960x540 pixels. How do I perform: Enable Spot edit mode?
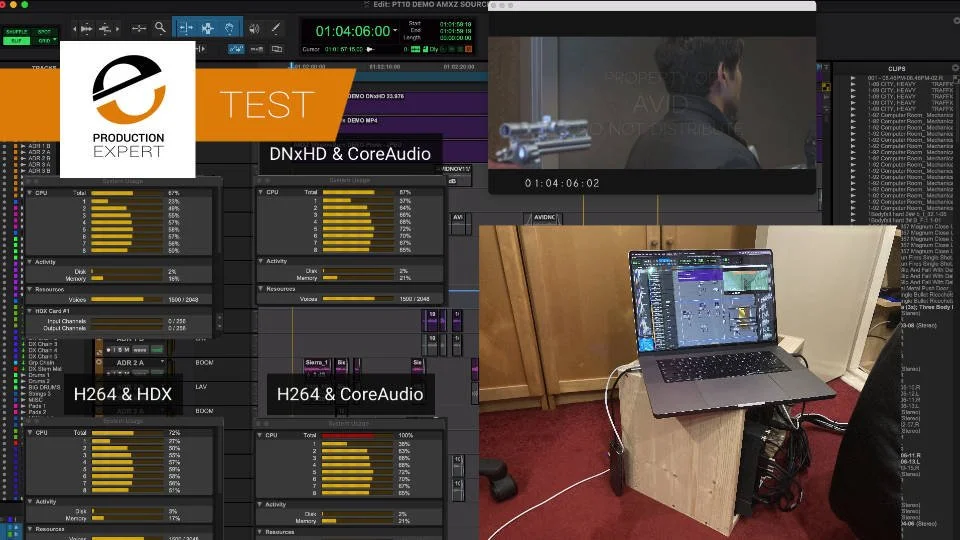pyautogui.click(x=44, y=32)
